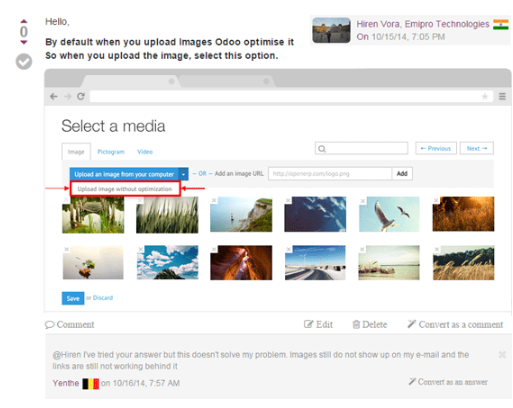513x408 pixels.
Task: Upvote the answer with the up arrow
Action: pos(24,21)
